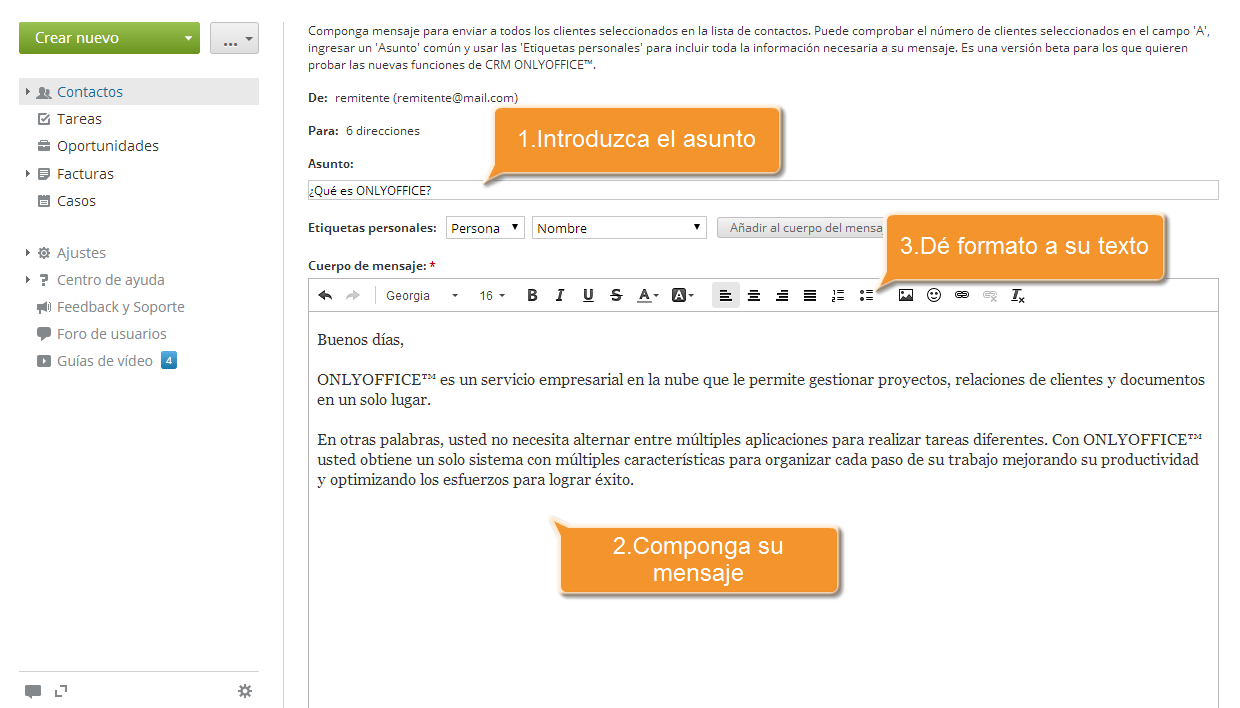Click the Foro de usuarios speech icon
The image size is (1240, 708).
[x=43, y=334]
